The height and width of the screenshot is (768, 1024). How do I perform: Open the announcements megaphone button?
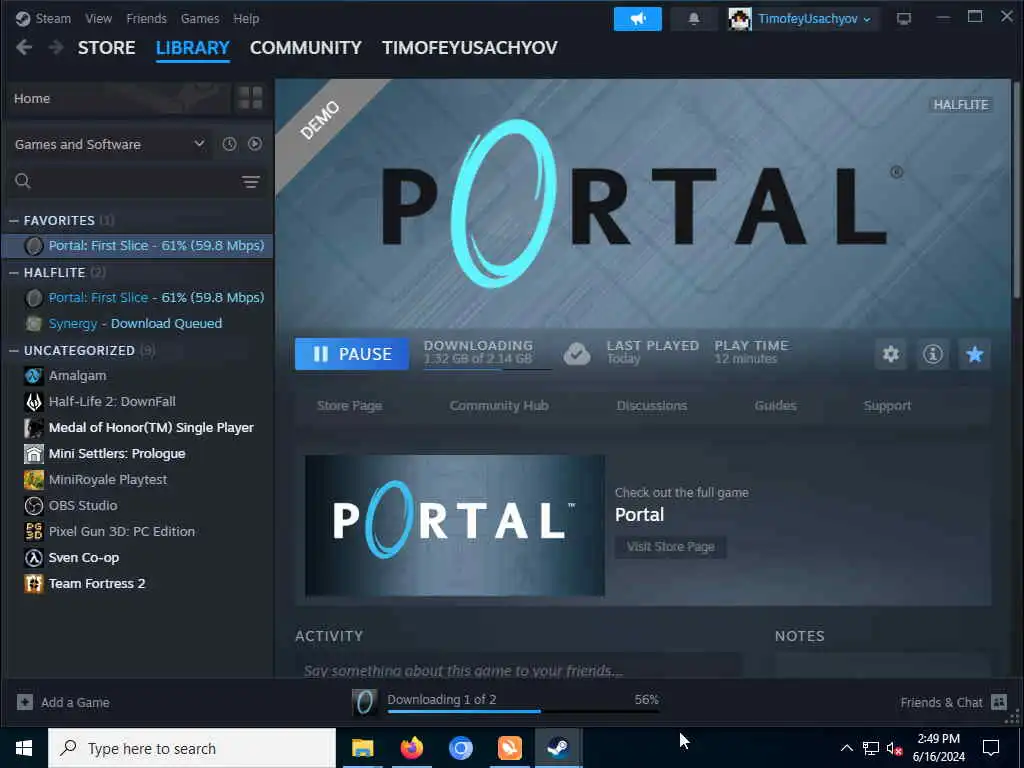pos(637,19)
